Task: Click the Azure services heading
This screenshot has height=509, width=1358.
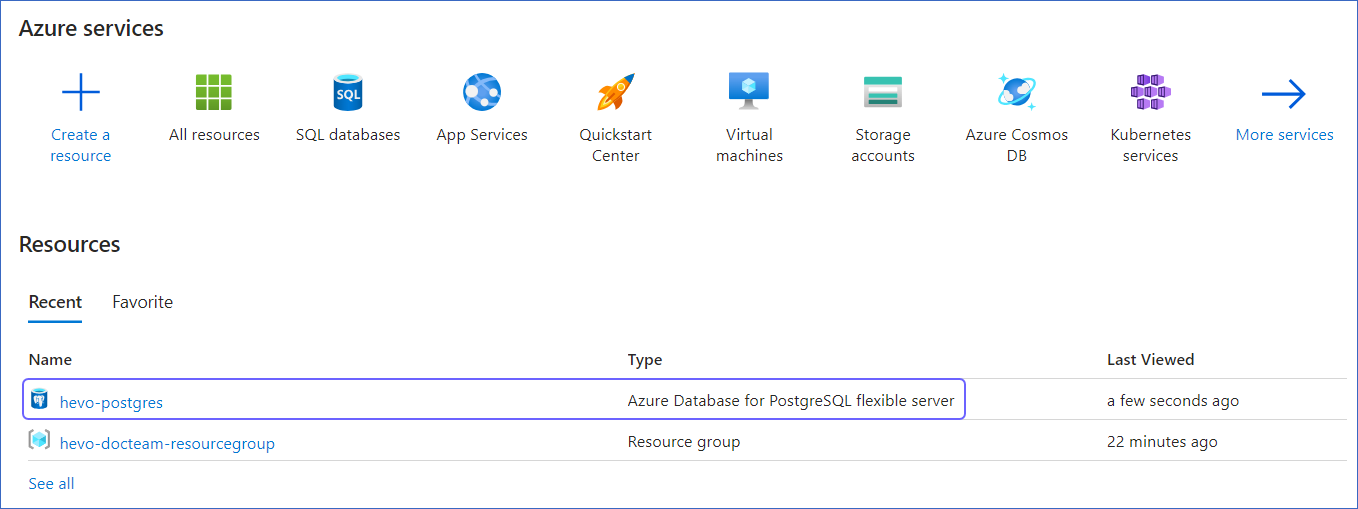Action: click(91, 29)
